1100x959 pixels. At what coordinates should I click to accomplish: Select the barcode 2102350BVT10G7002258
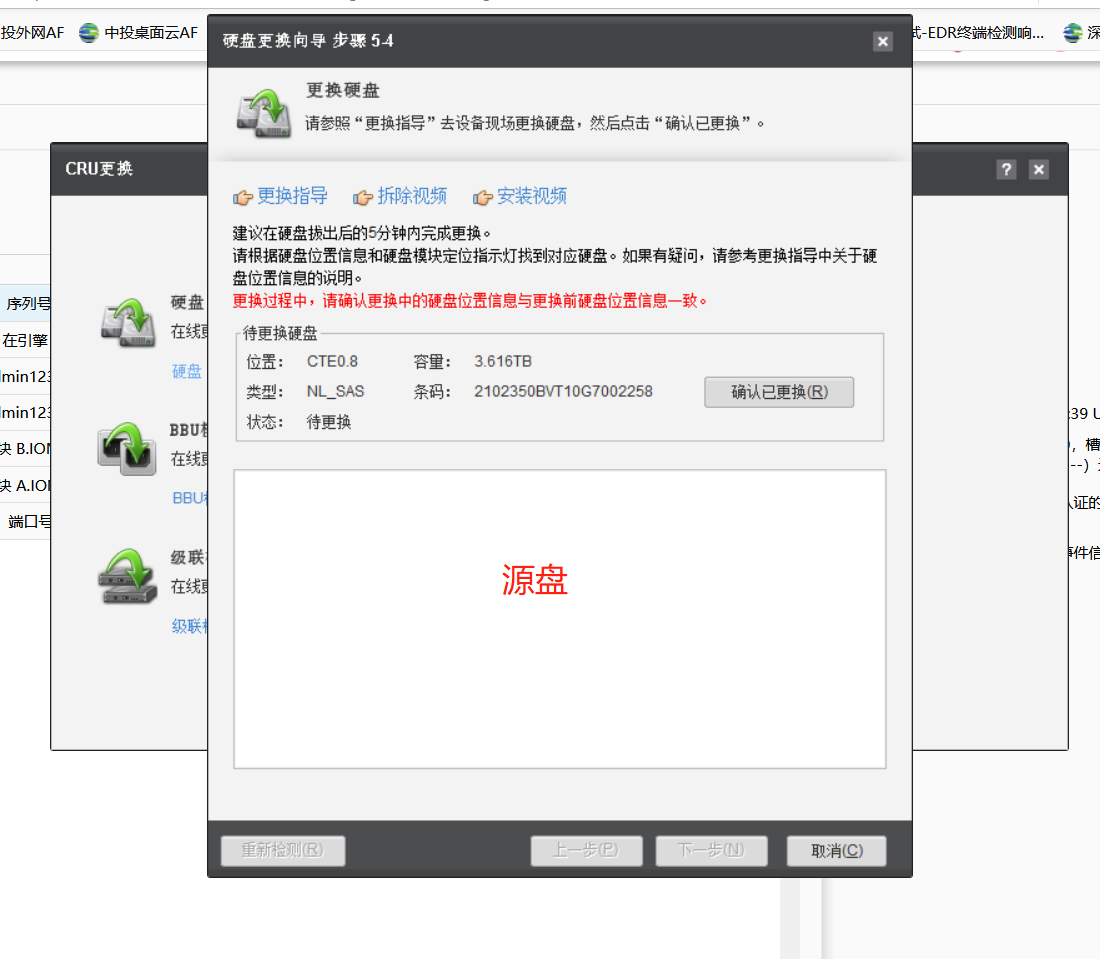click(x=563, y=391)
